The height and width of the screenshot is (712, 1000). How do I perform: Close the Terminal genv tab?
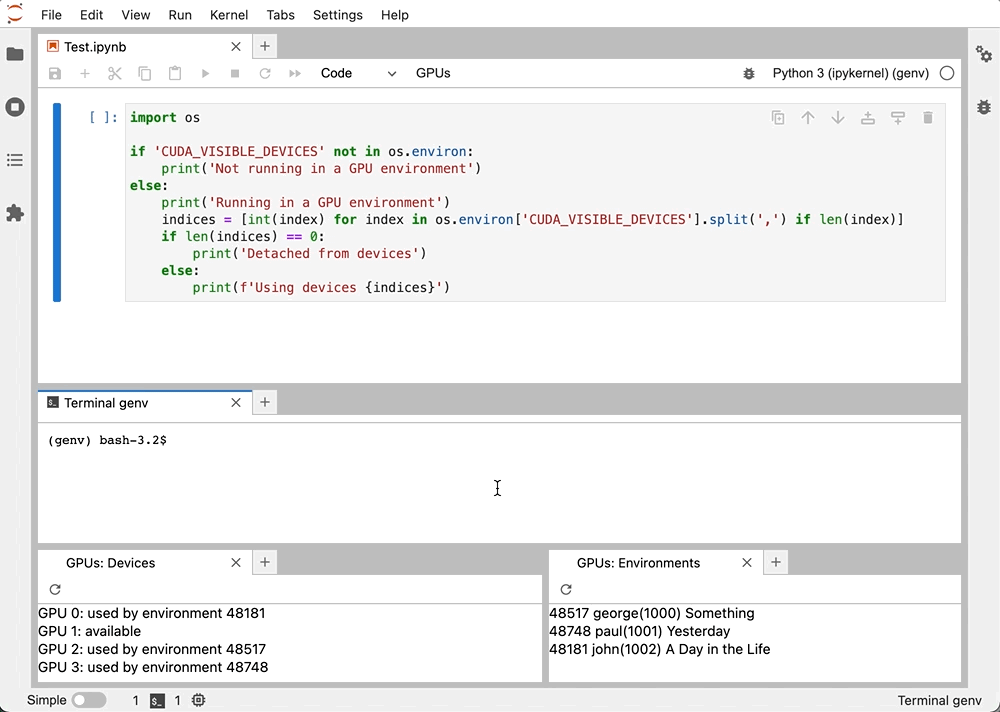(236, 403)
